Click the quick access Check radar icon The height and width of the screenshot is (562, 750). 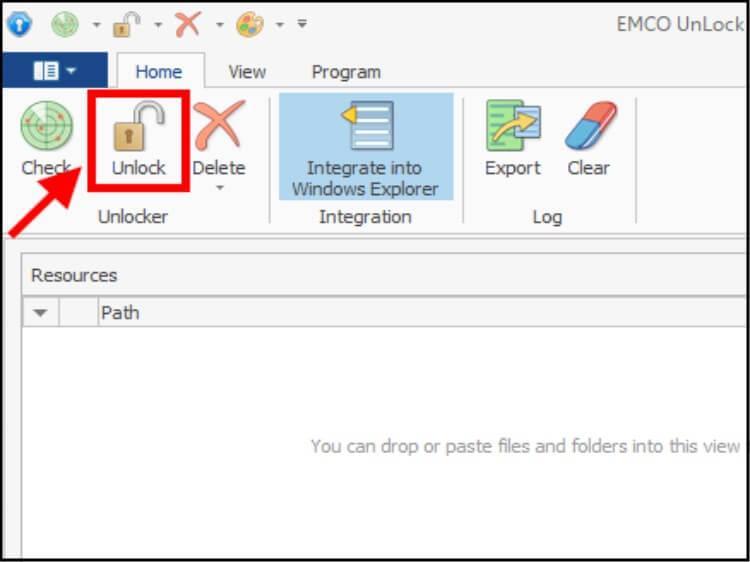click(x=64, y=24)
